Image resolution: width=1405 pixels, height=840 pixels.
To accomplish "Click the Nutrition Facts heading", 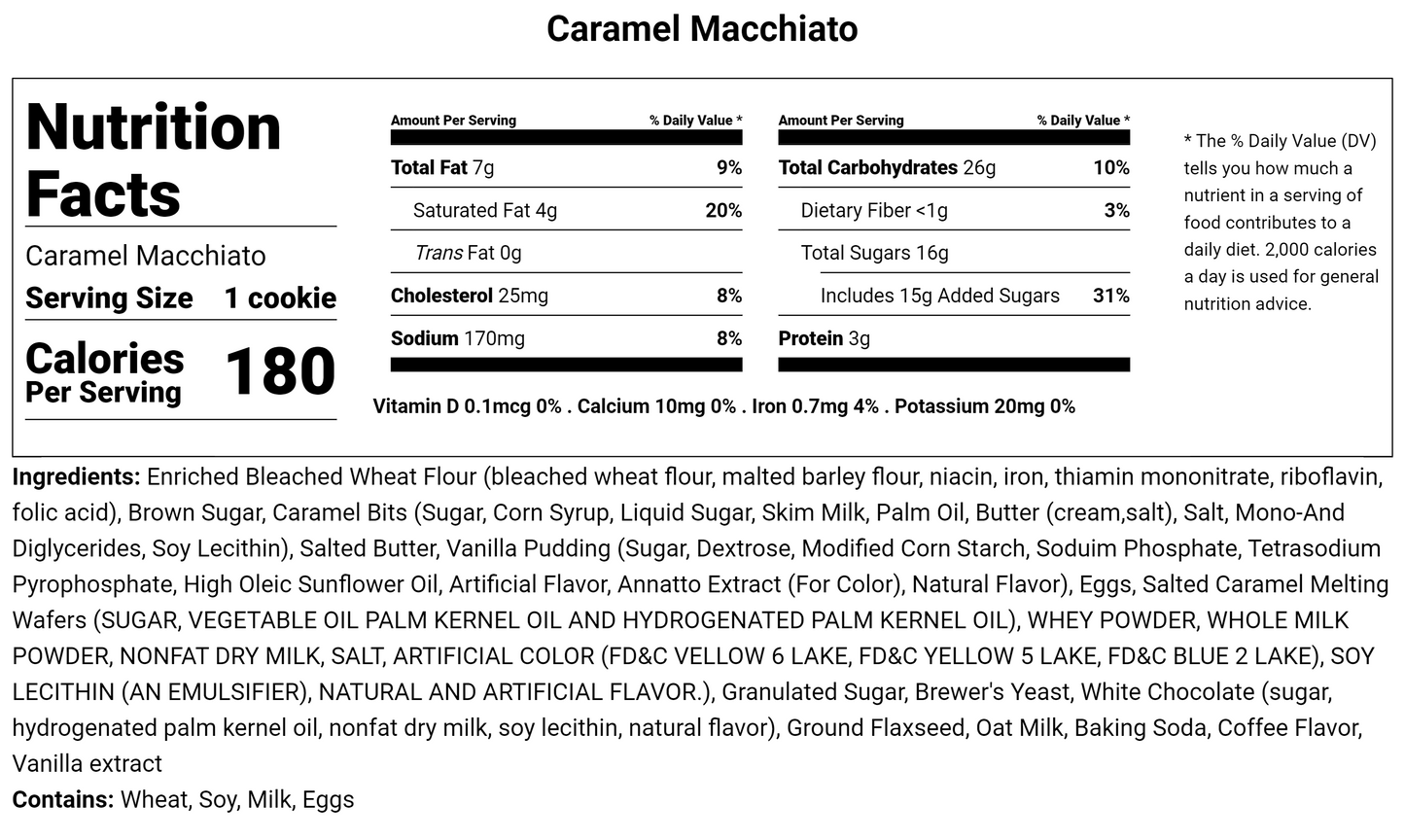I will tap(154, 160).
